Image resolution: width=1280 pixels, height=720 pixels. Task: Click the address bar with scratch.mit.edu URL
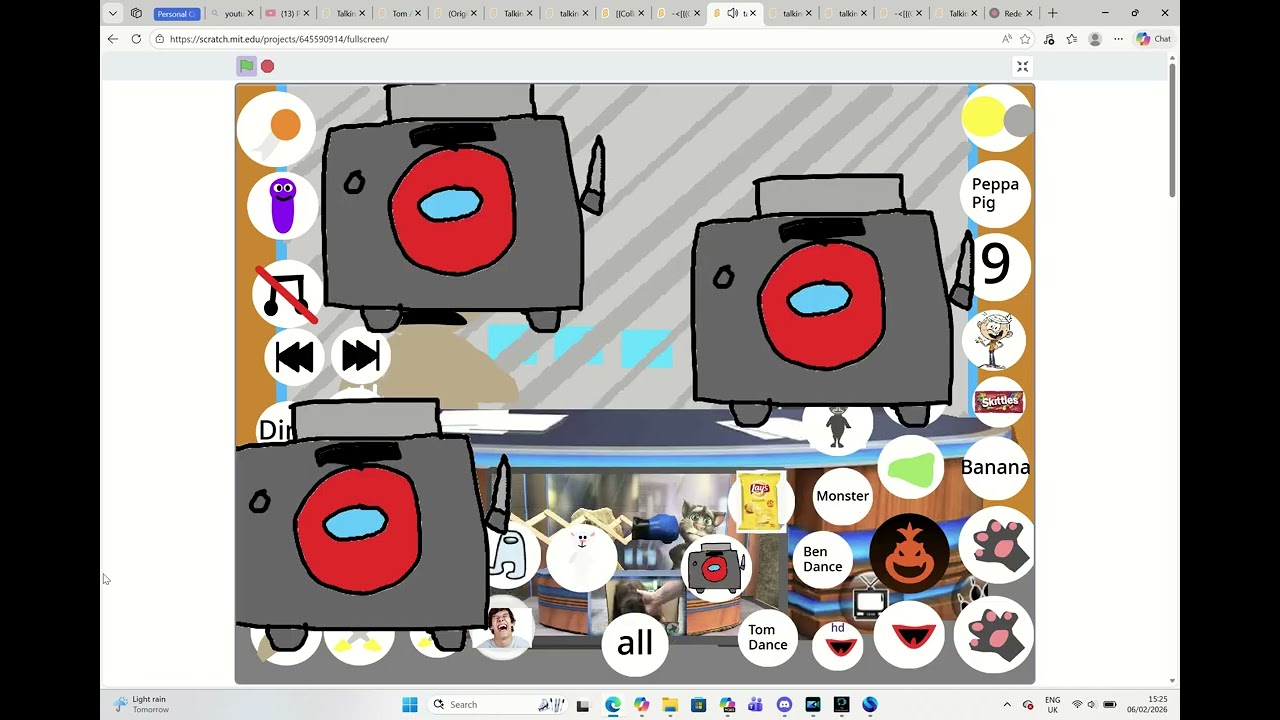click(575, 39)
